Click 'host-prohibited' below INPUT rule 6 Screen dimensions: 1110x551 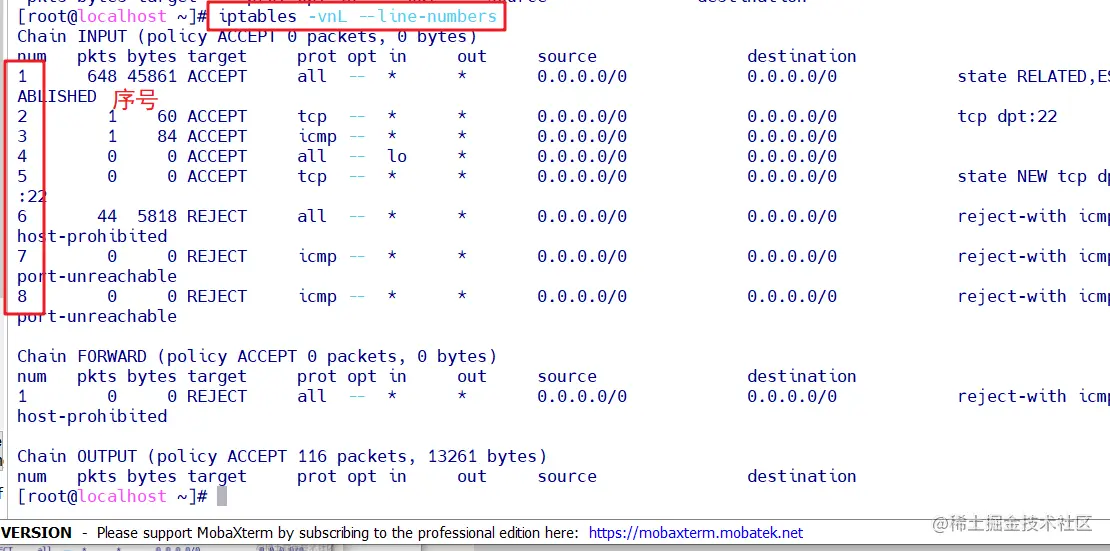92,236
